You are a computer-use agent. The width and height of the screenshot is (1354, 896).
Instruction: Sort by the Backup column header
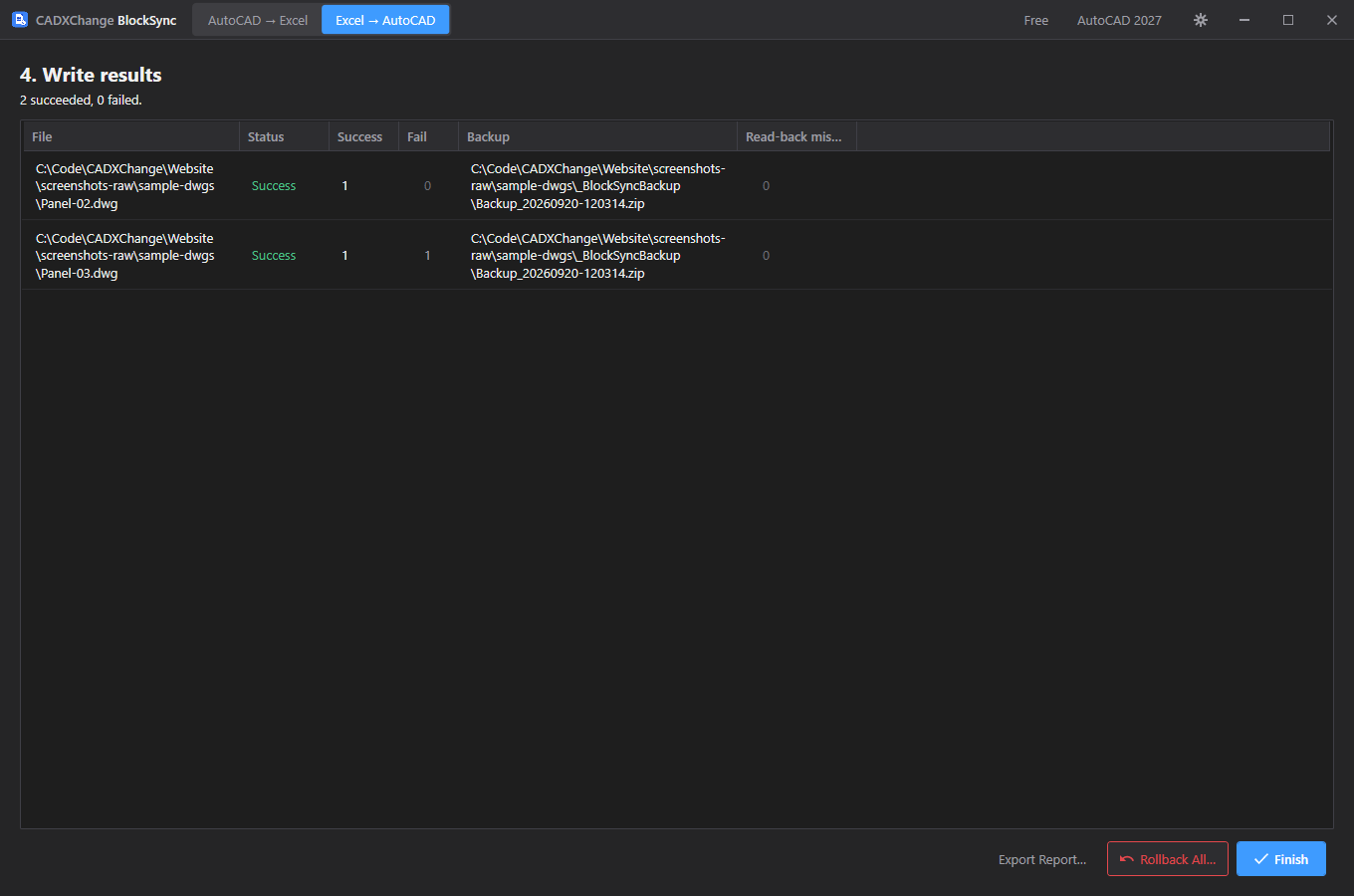pyautogui.click(x=597, y=136)
